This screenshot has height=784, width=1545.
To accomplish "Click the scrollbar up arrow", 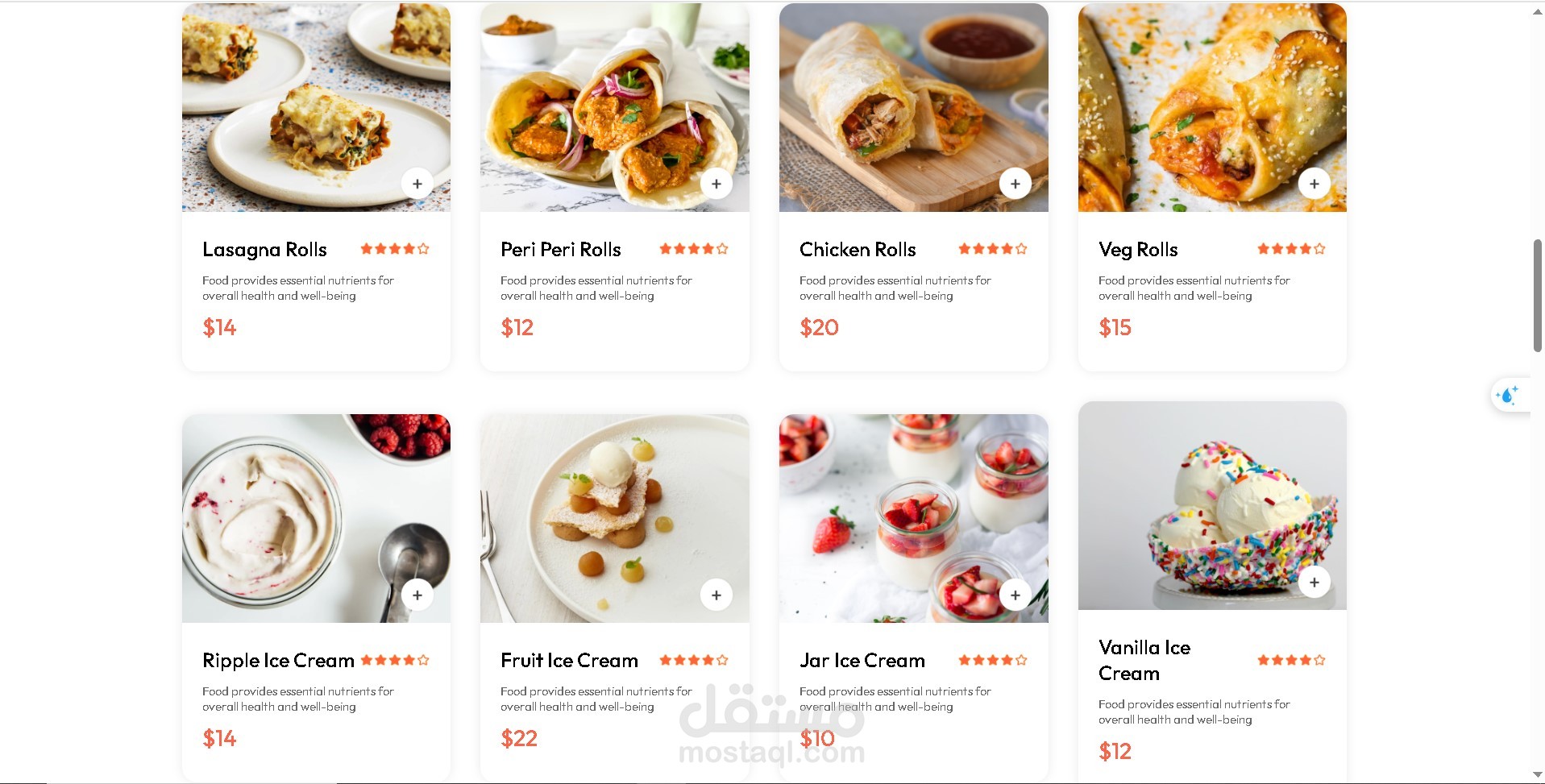I will pos(1537,11).
